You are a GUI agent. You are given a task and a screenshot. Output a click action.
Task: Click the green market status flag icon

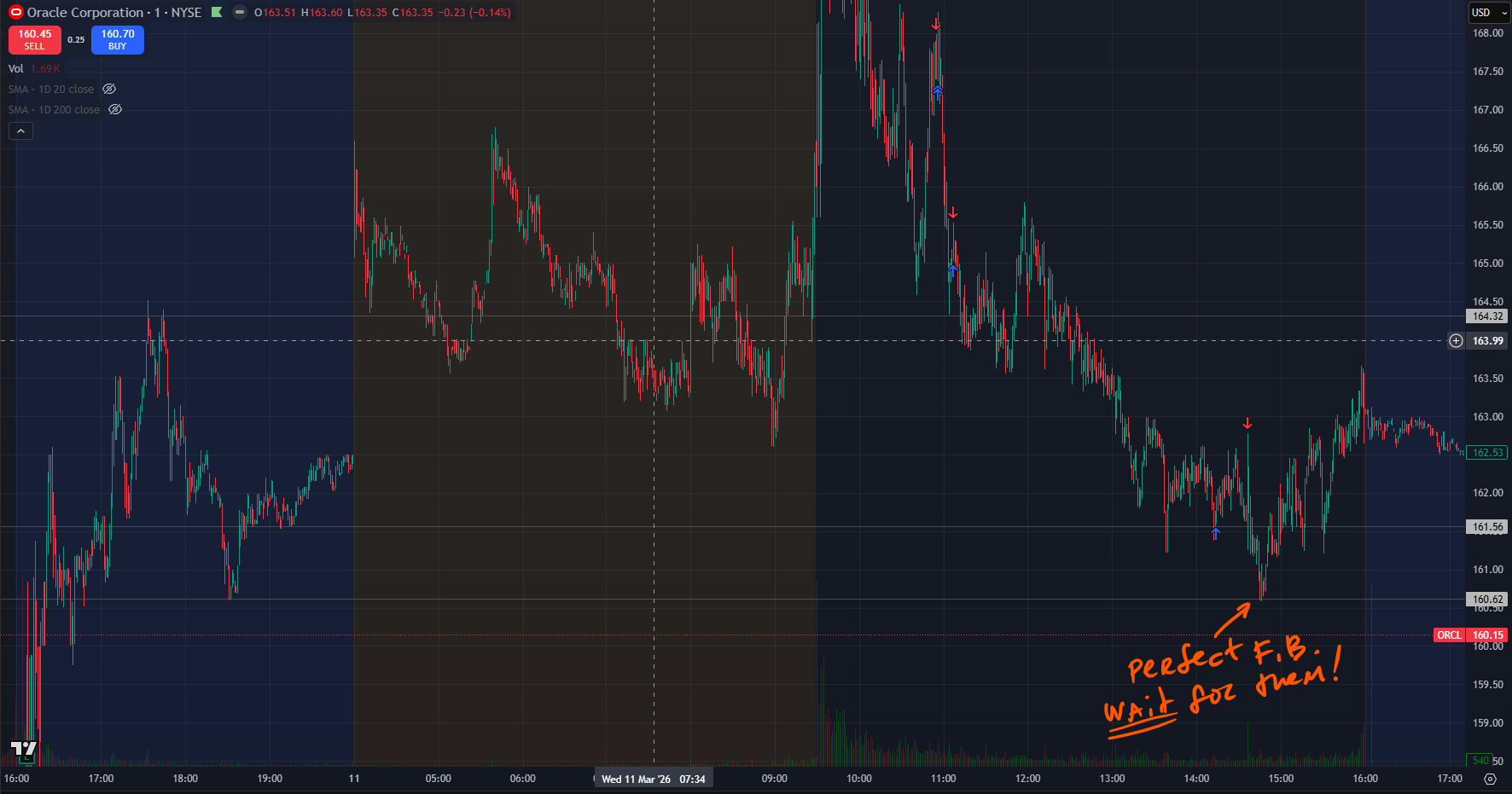[217, 12]
